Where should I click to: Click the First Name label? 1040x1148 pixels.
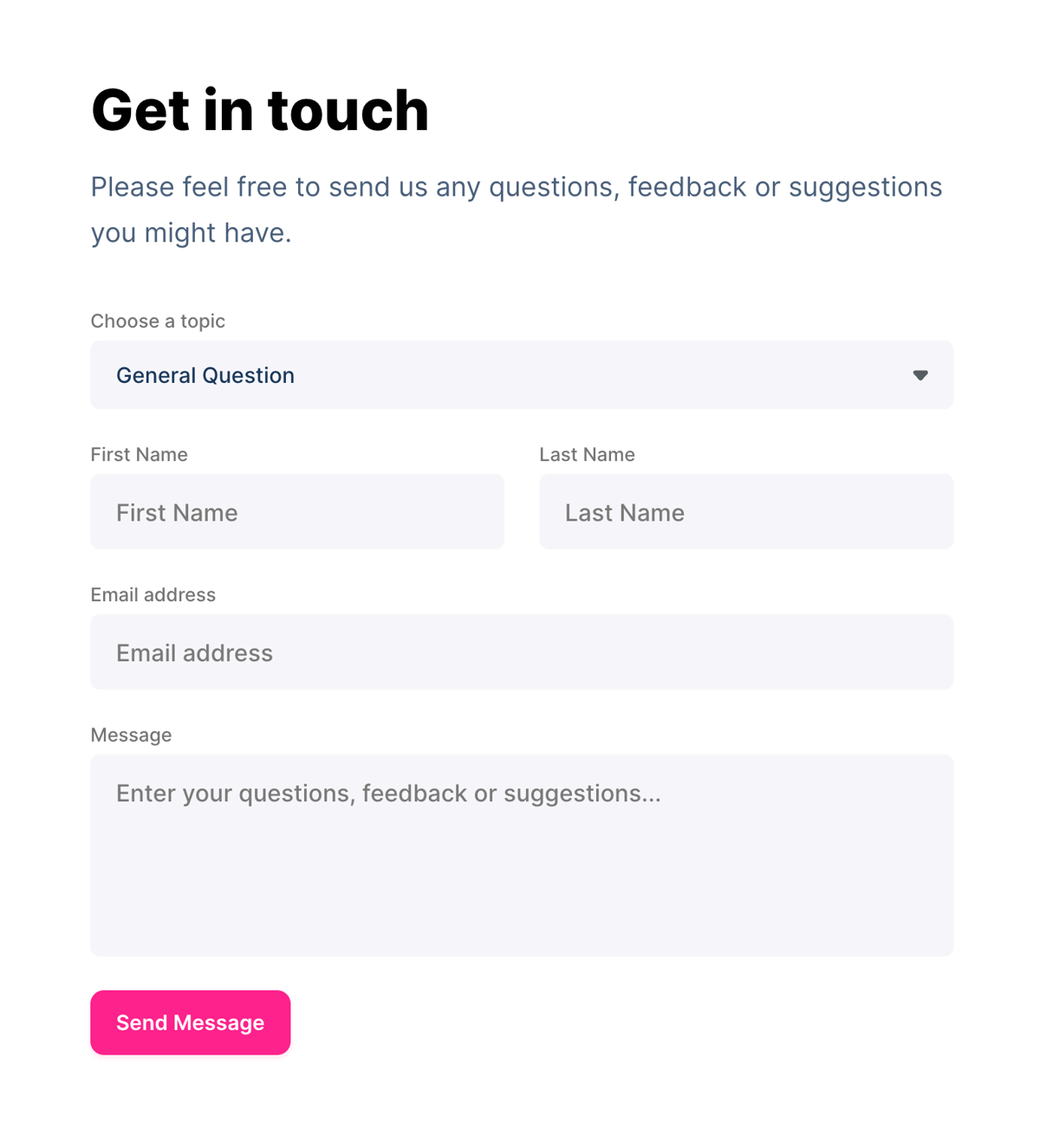tap(139, 454)
